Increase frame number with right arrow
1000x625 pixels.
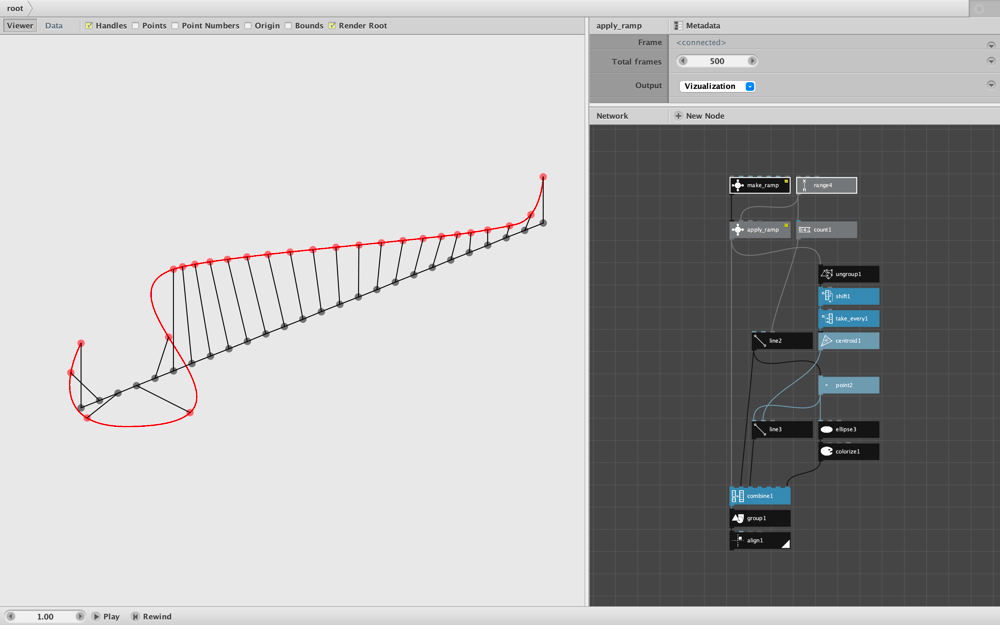pyautogui.click(x=80, y=617)
